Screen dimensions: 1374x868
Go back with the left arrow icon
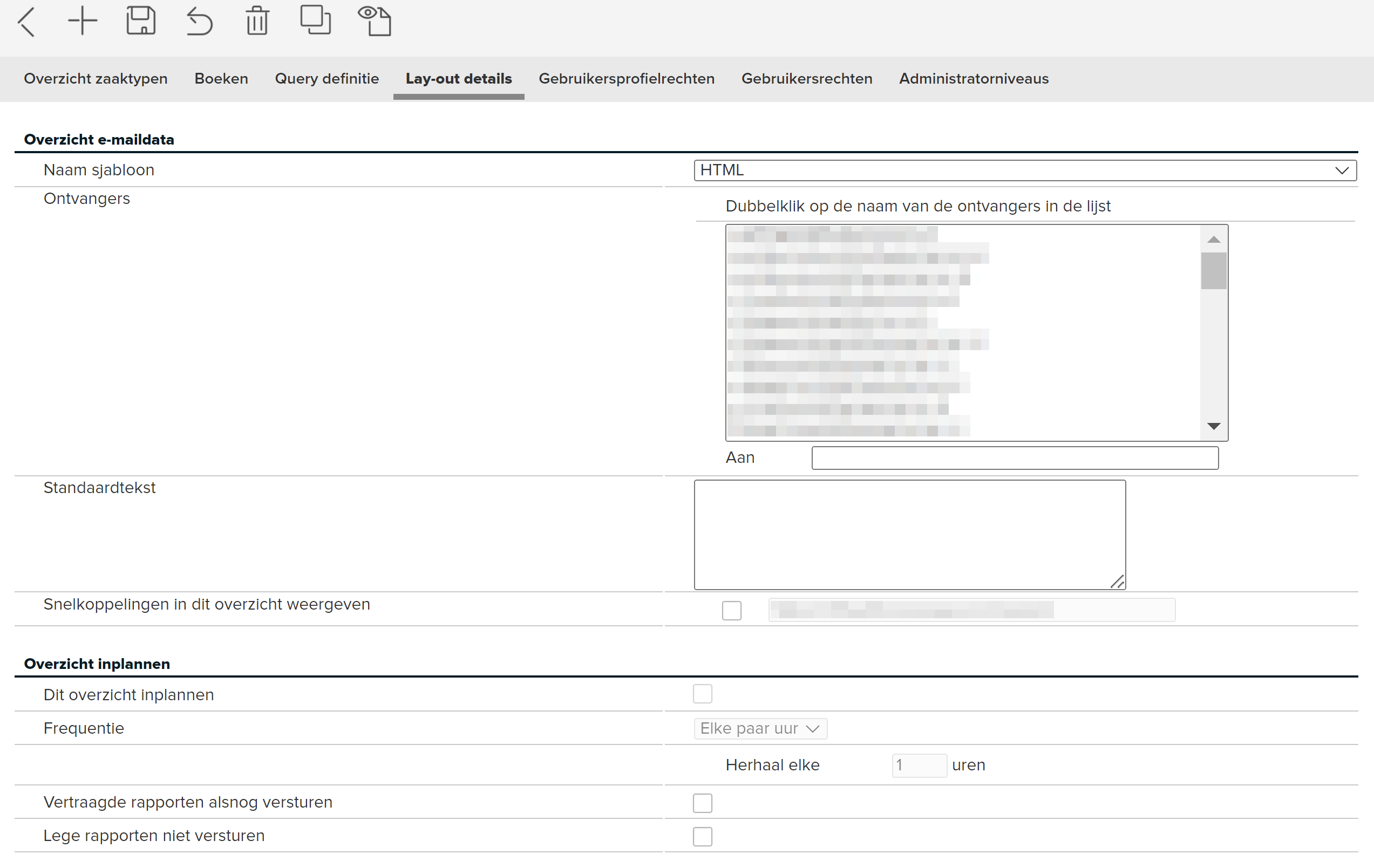point(27,22)
